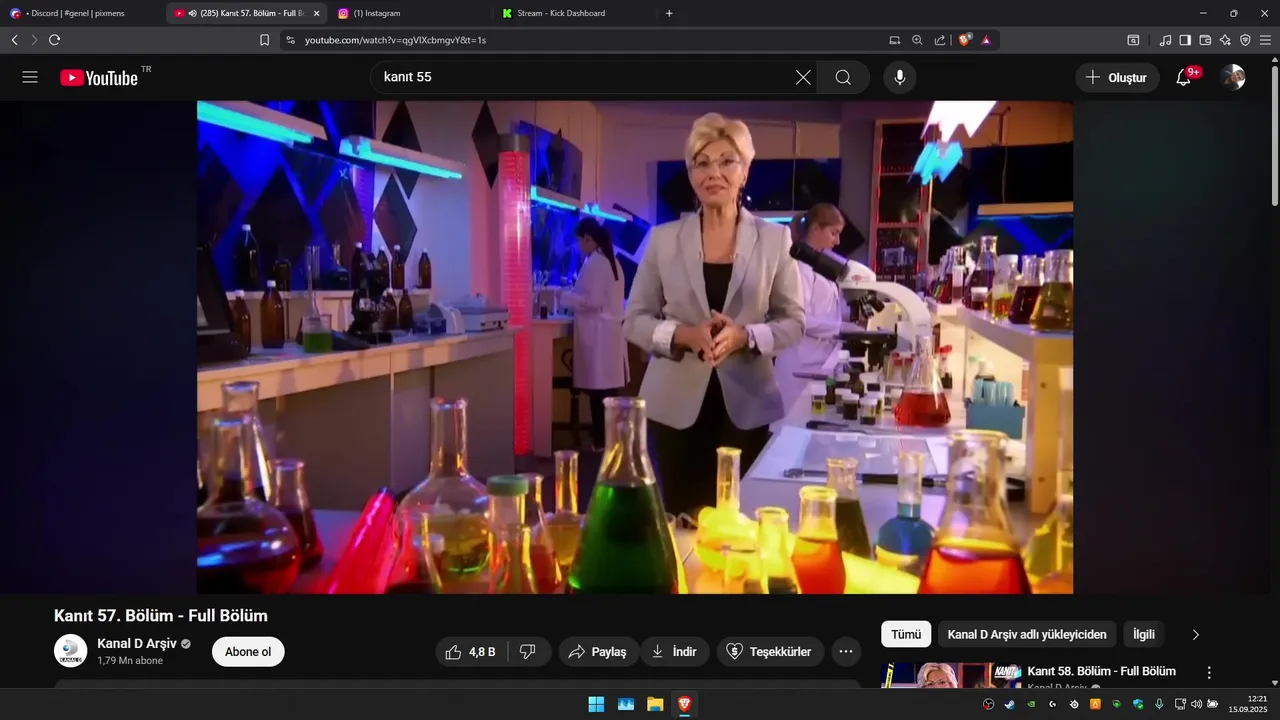1280x720 pixels.
Task: Select the Tümü filter chip
Action: (x=906, y=634)
